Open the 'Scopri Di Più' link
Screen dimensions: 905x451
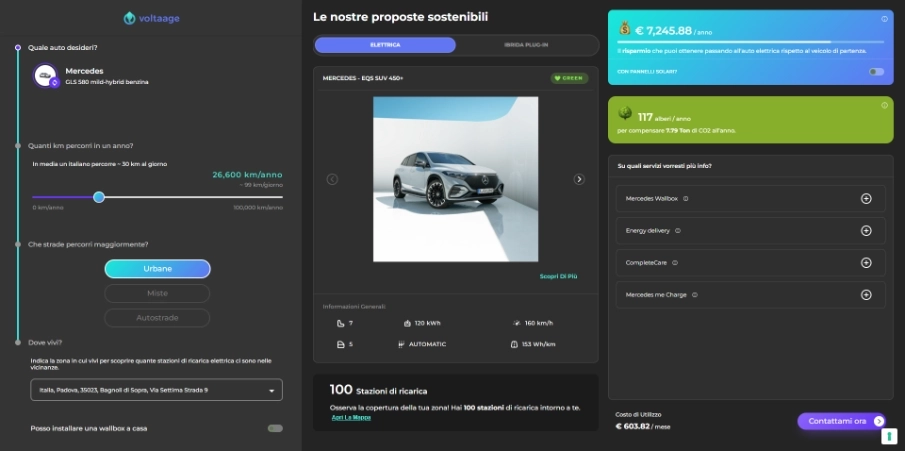(558, 276)
